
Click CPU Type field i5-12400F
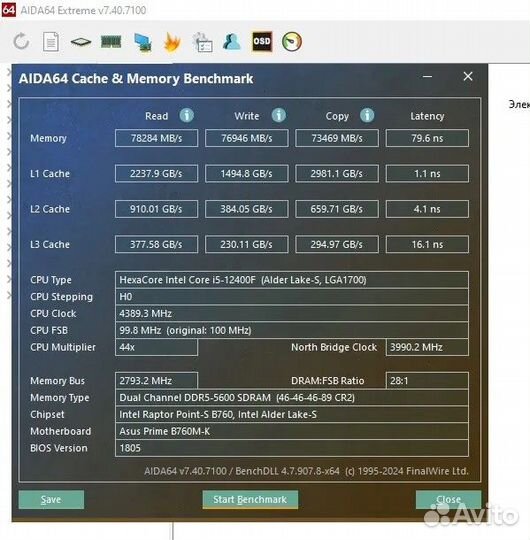(x=292, y=280)
